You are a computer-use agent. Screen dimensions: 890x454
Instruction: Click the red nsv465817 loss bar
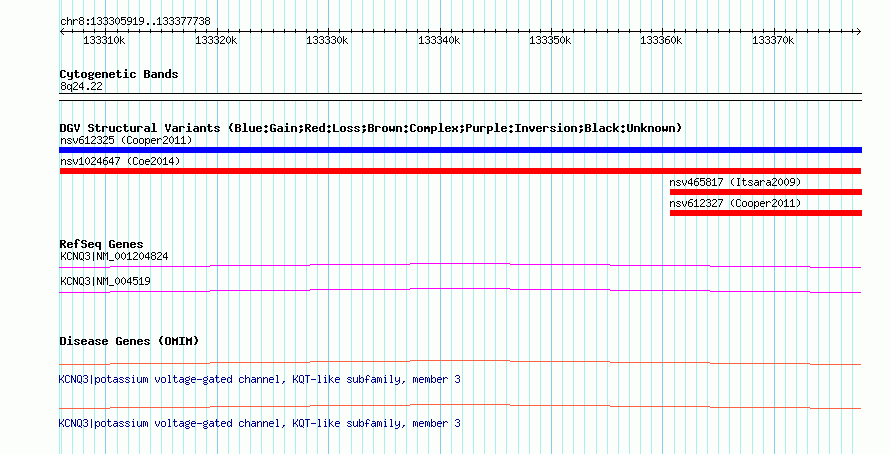tap(766, 192)
